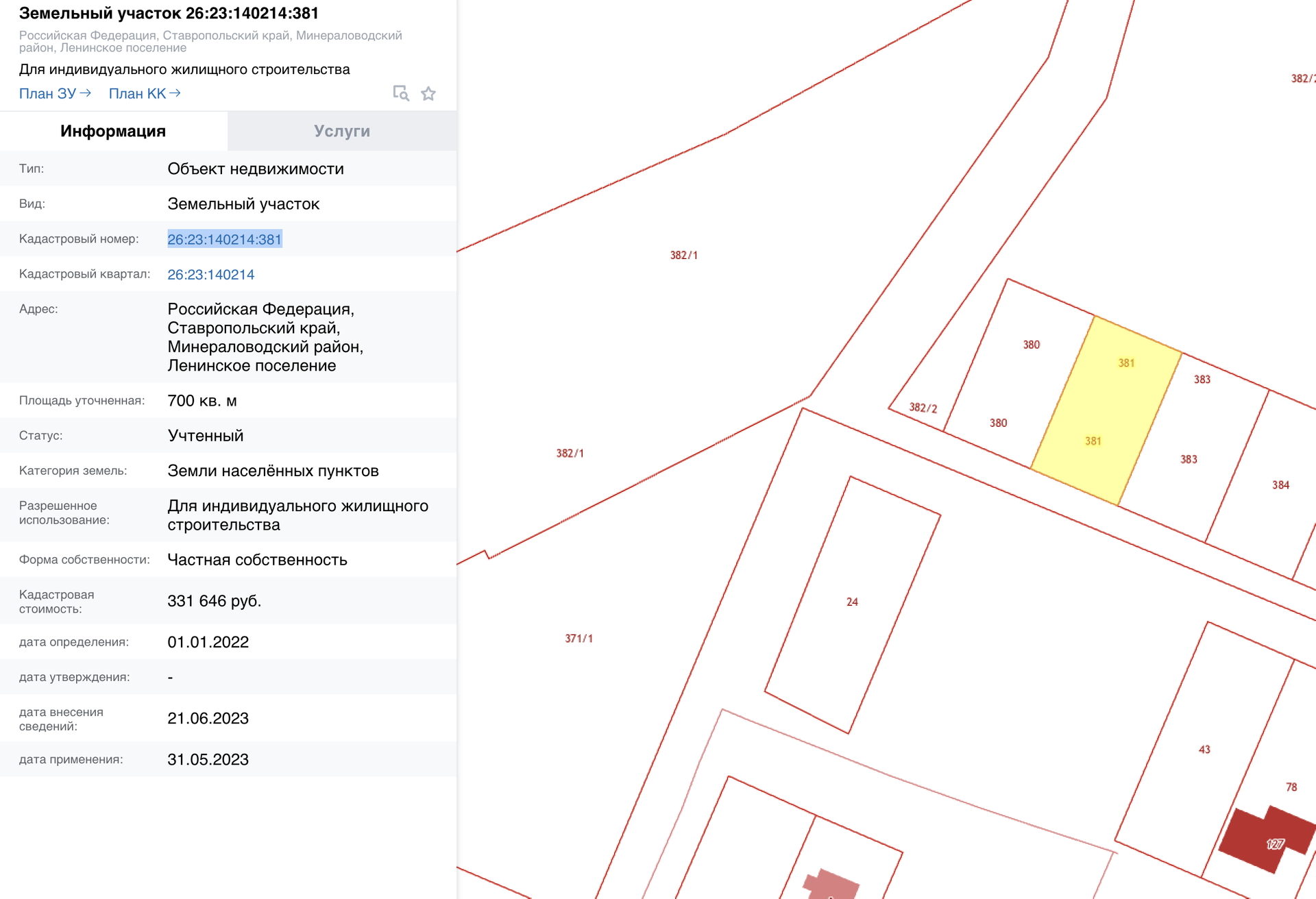This screenshot has height=899, width=1316.
Task: Select parcel 24 on the map
Action: 852,603
